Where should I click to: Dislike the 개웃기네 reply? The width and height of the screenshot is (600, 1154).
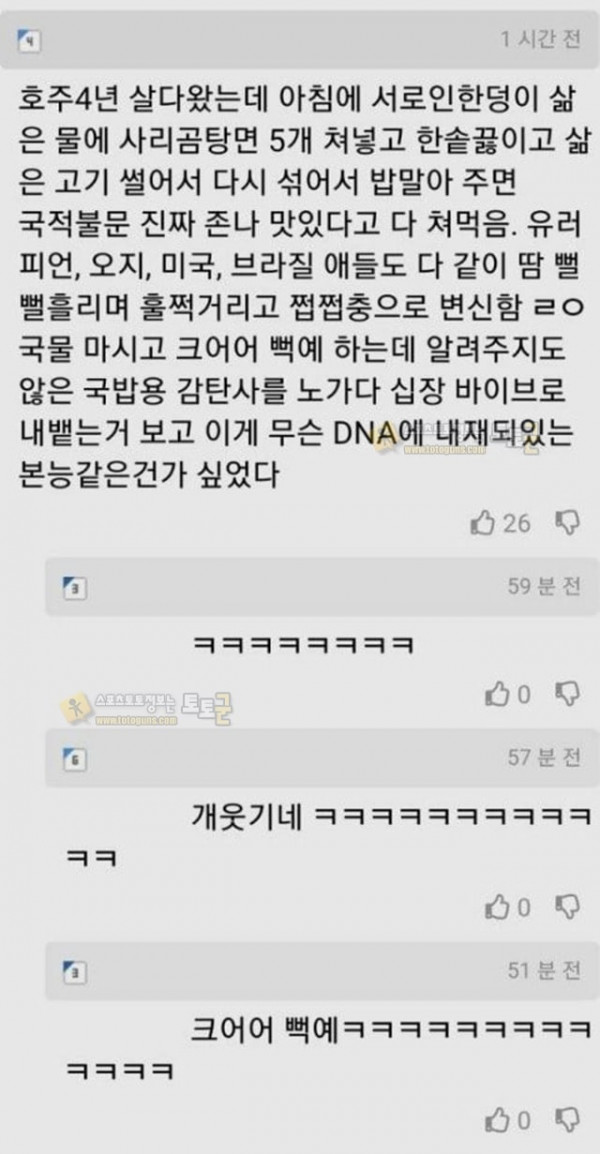(567, 906)
